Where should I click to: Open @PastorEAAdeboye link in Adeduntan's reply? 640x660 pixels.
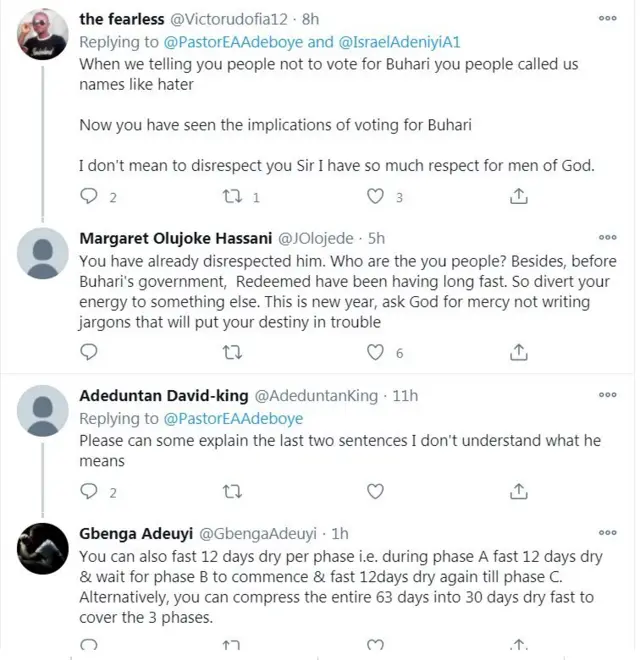point(233,418)
